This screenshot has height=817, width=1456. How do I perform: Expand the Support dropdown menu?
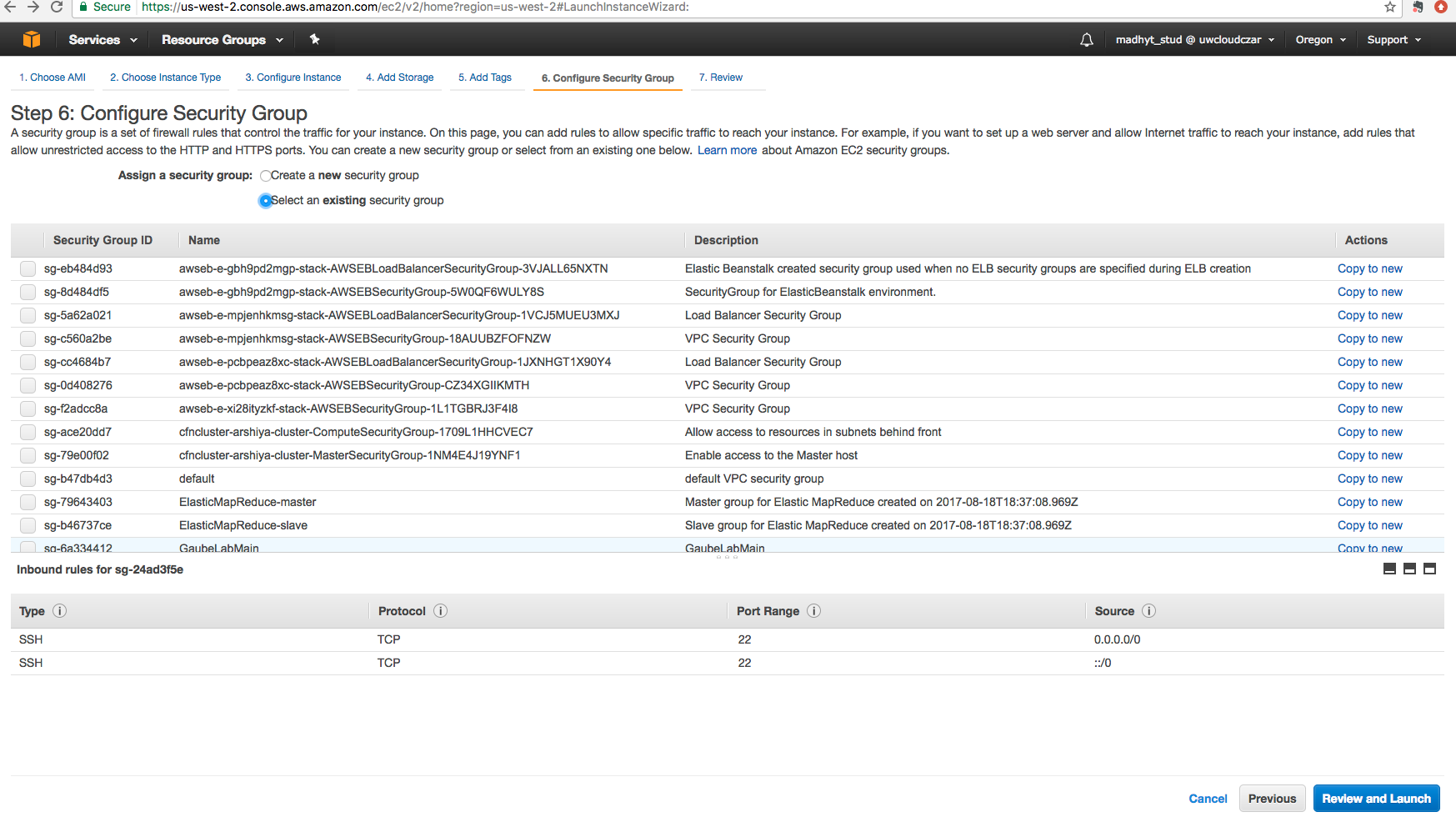pyautogui.click(x=1393, y=39)
